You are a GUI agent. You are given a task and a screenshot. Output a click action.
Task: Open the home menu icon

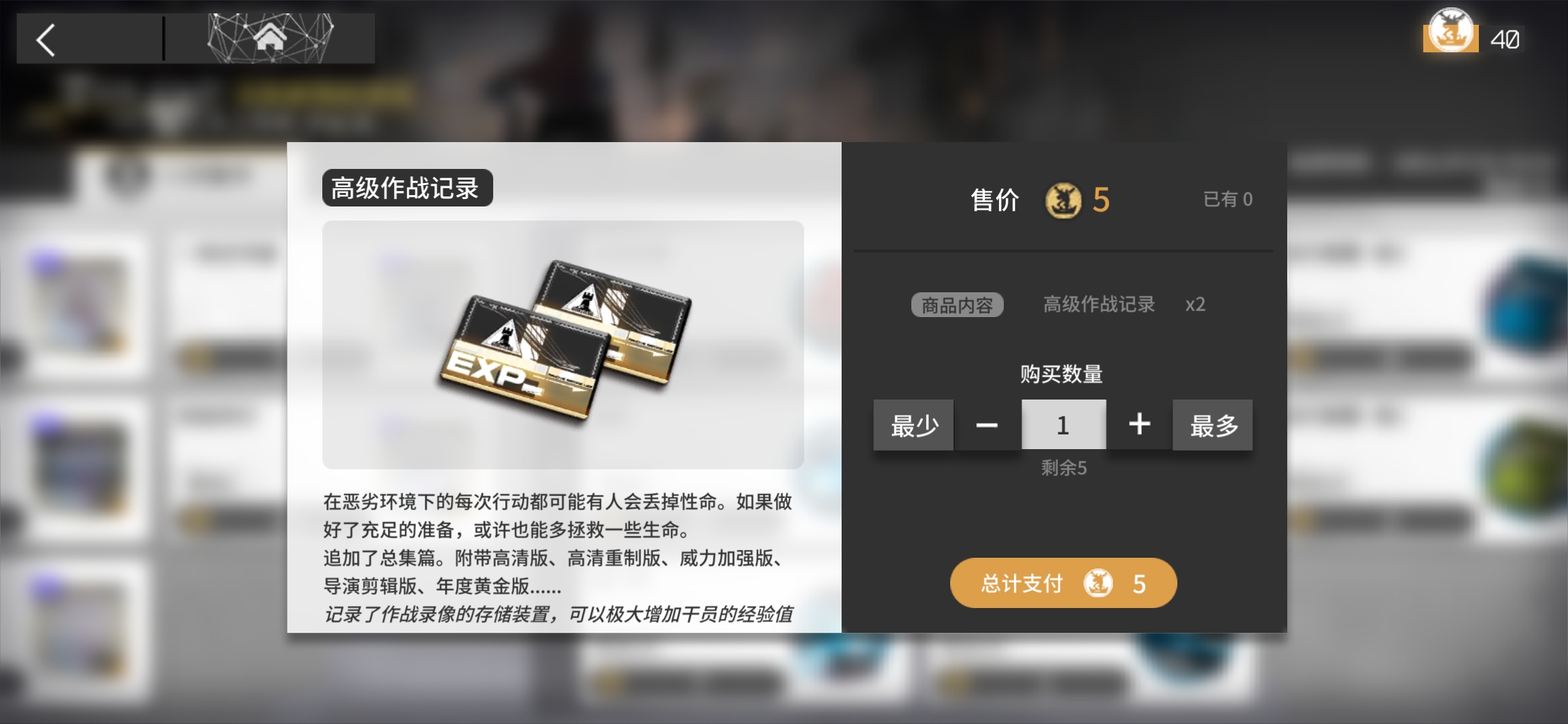click(269, 38)
